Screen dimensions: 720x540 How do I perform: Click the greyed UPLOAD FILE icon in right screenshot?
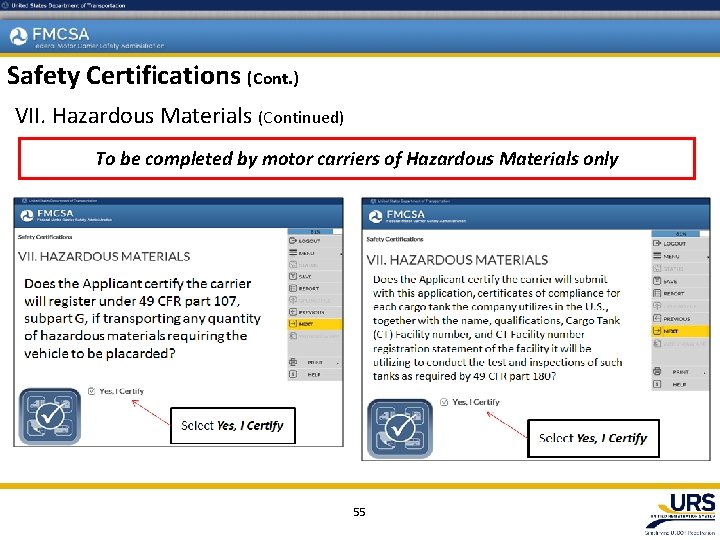(x=657, y=305)
